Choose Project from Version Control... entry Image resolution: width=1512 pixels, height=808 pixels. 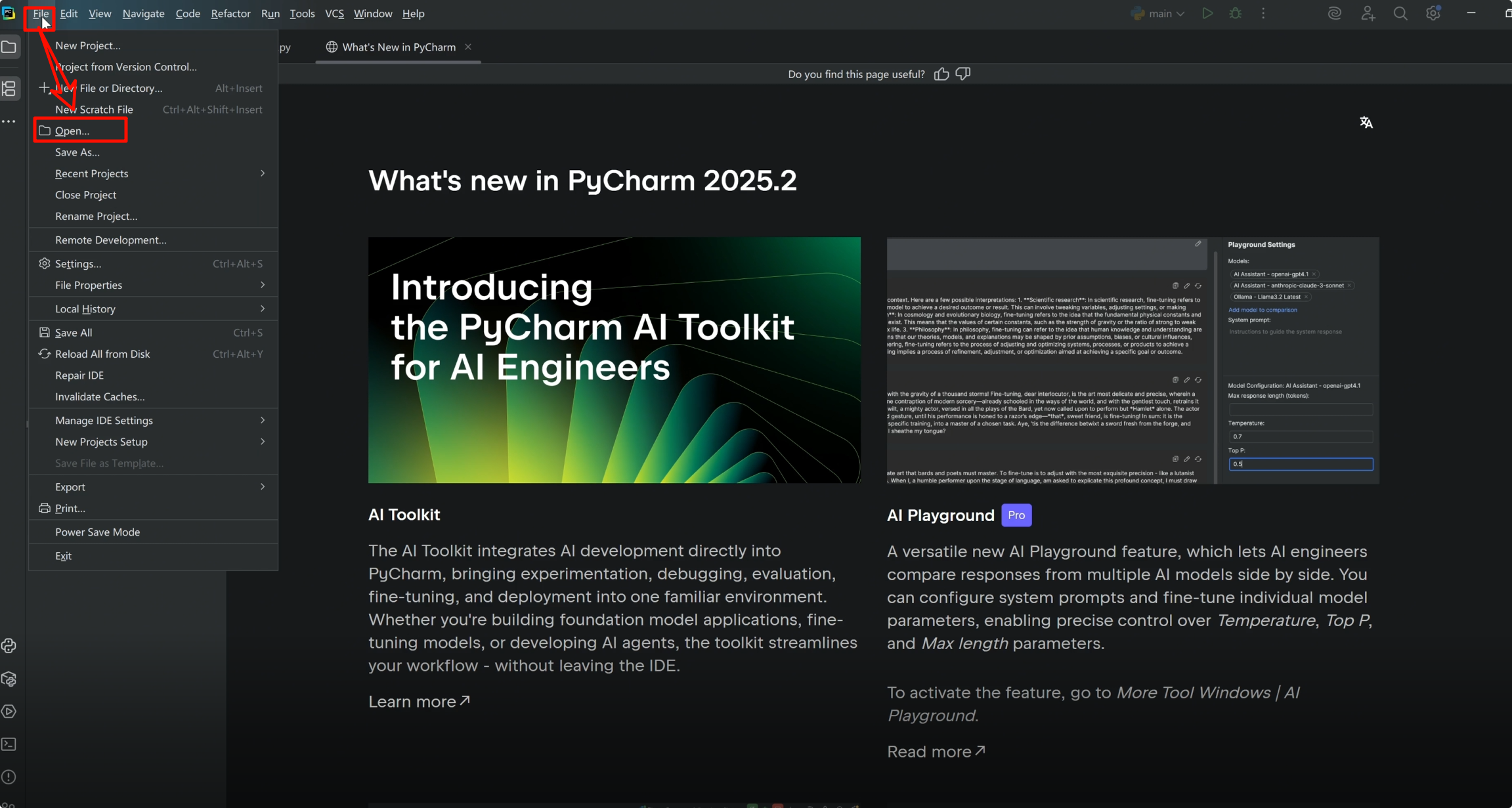click(153, 67)
